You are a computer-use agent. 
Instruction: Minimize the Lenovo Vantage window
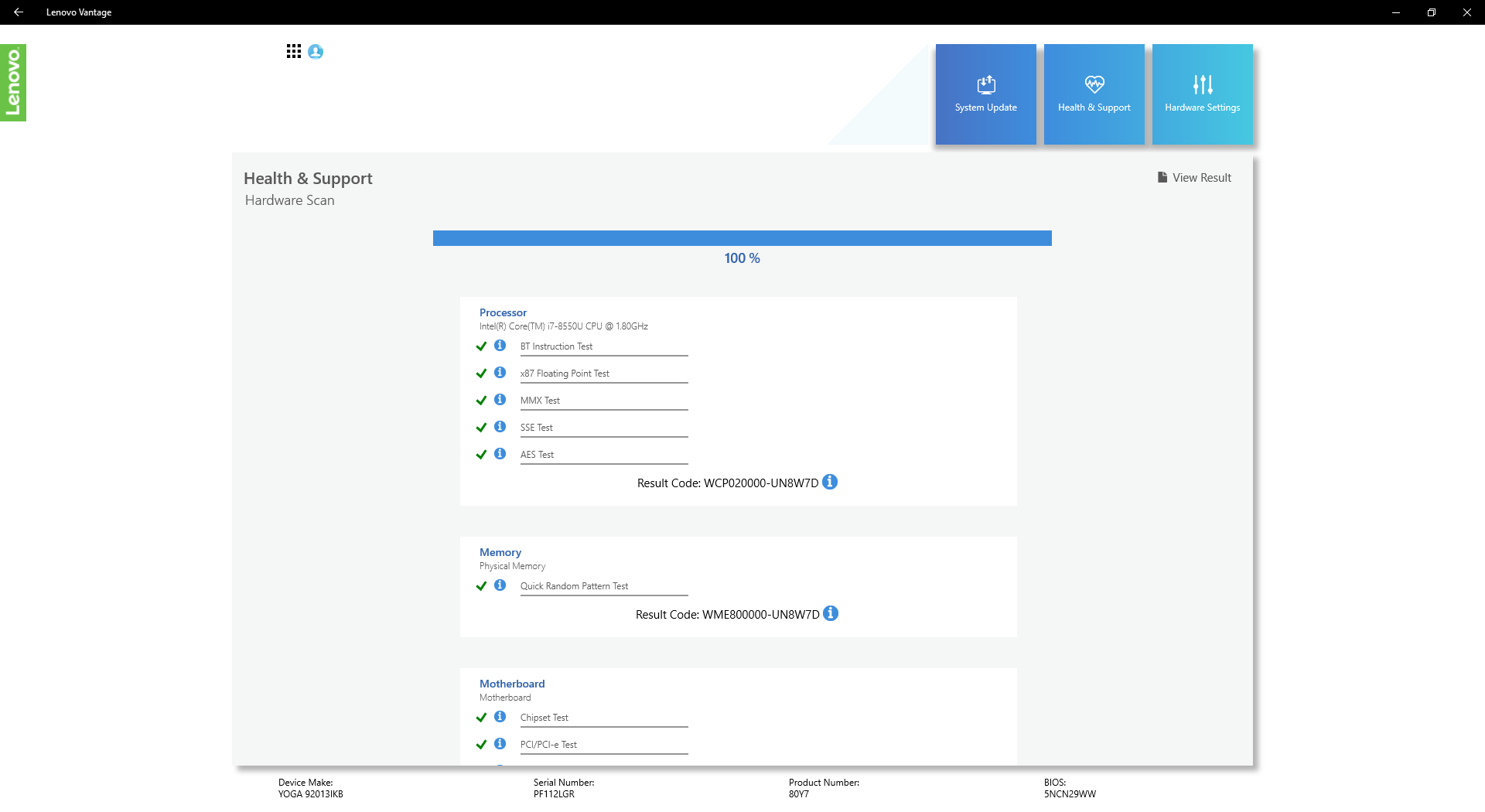(1396, 12)
